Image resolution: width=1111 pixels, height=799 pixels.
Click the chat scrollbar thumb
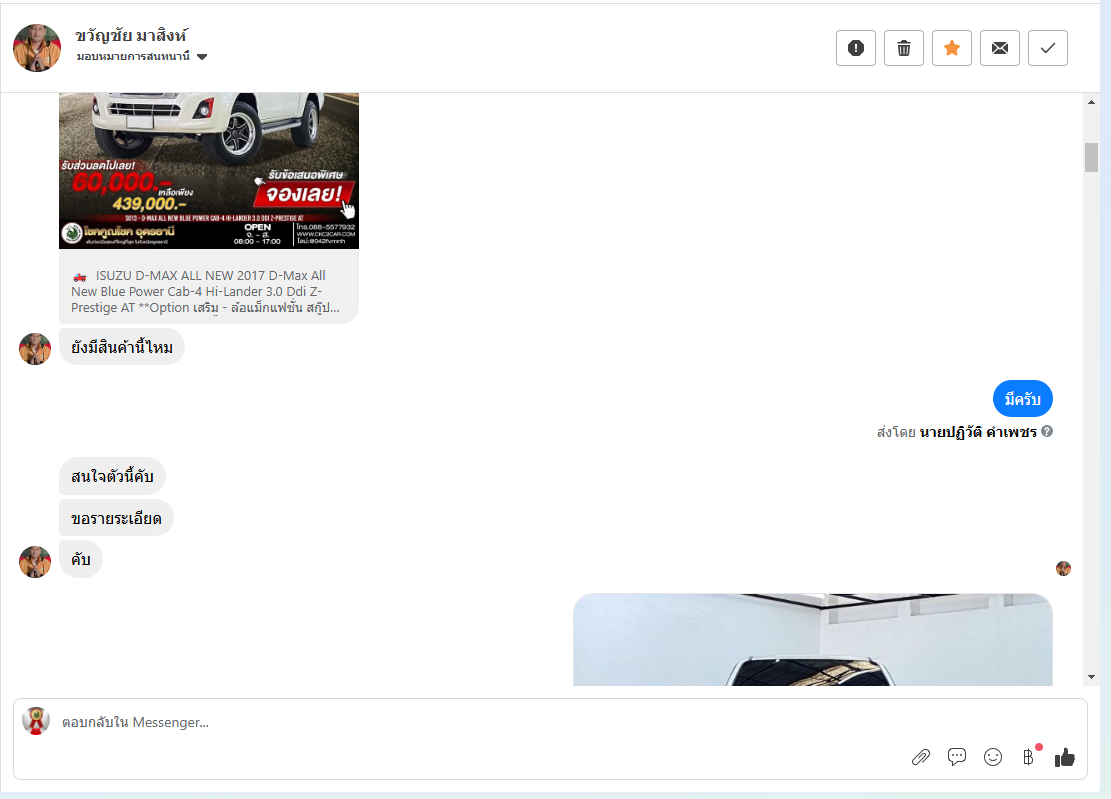(x=1091, y=157)
